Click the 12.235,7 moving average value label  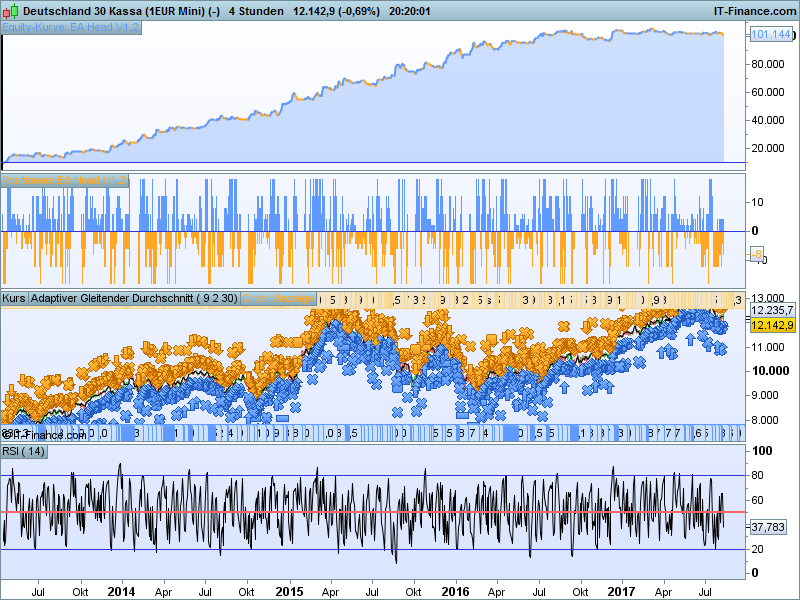(x=772, y=310)
